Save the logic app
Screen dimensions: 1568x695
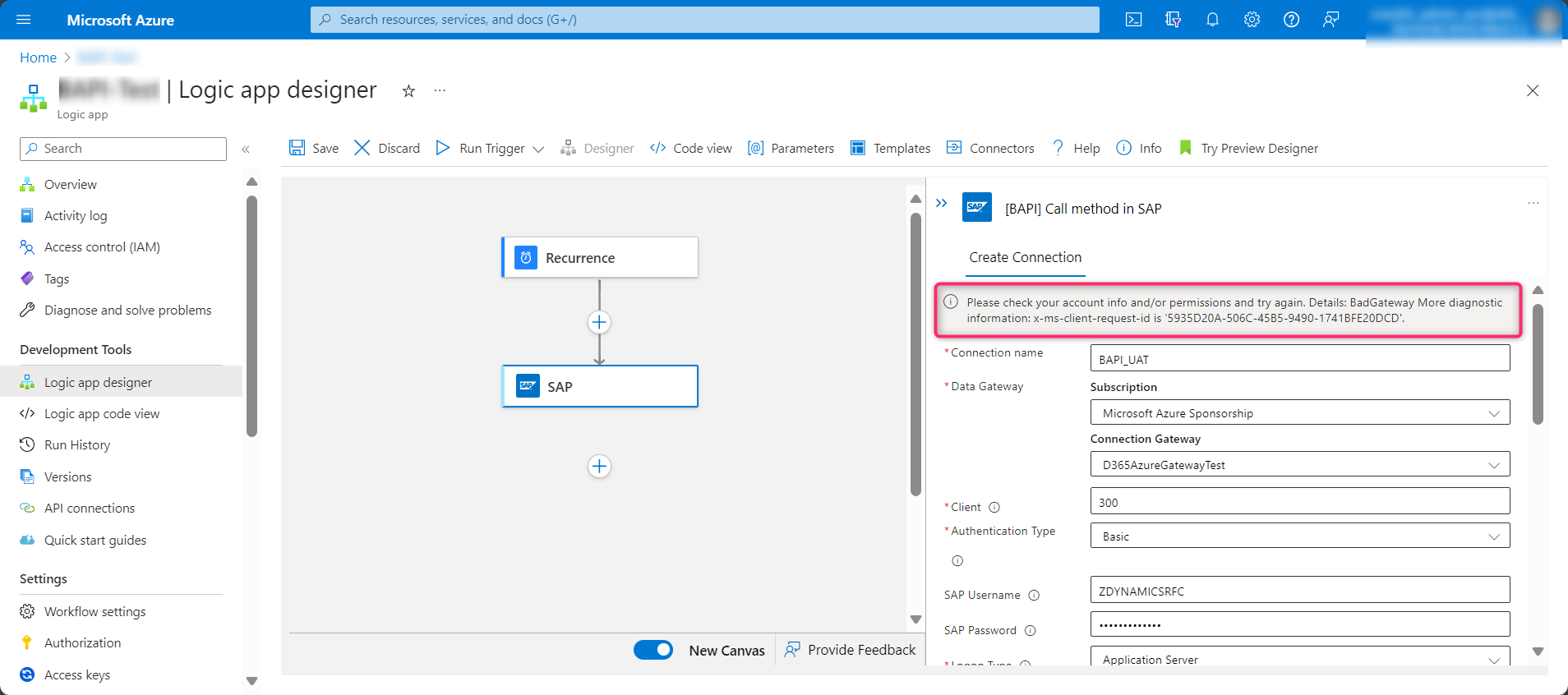314,148
